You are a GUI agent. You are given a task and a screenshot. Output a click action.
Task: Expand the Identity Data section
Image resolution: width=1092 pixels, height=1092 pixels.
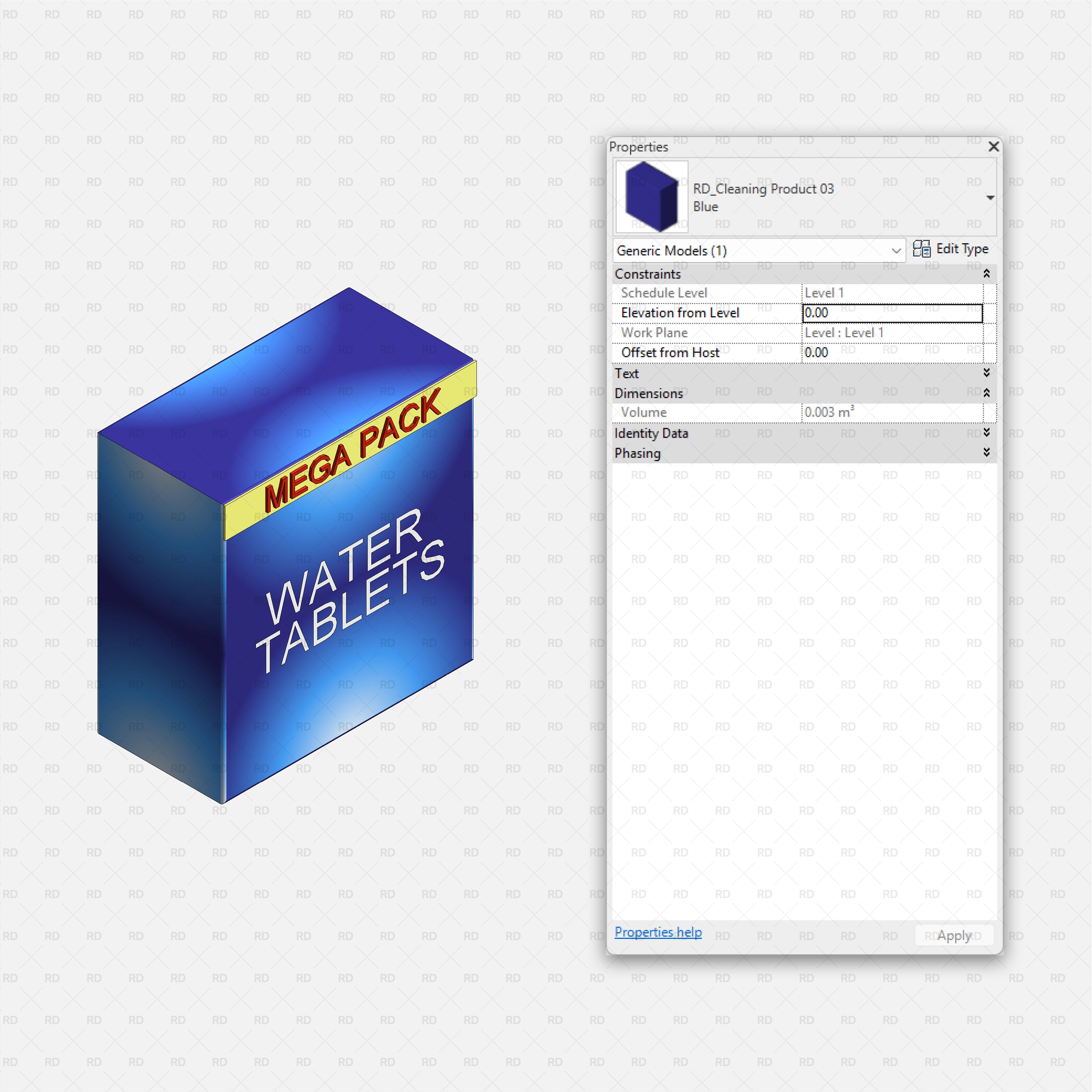pyautogui.click(x=986, y=433)
